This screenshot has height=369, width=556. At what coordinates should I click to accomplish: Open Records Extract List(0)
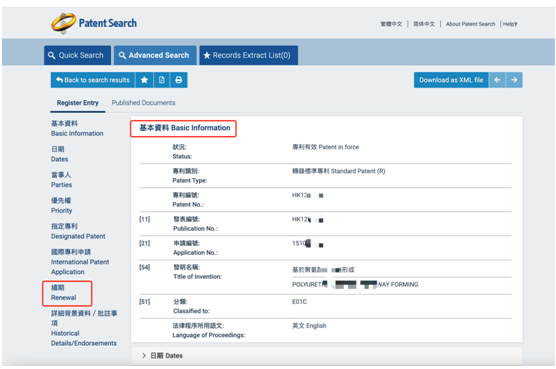coord(248,55)
